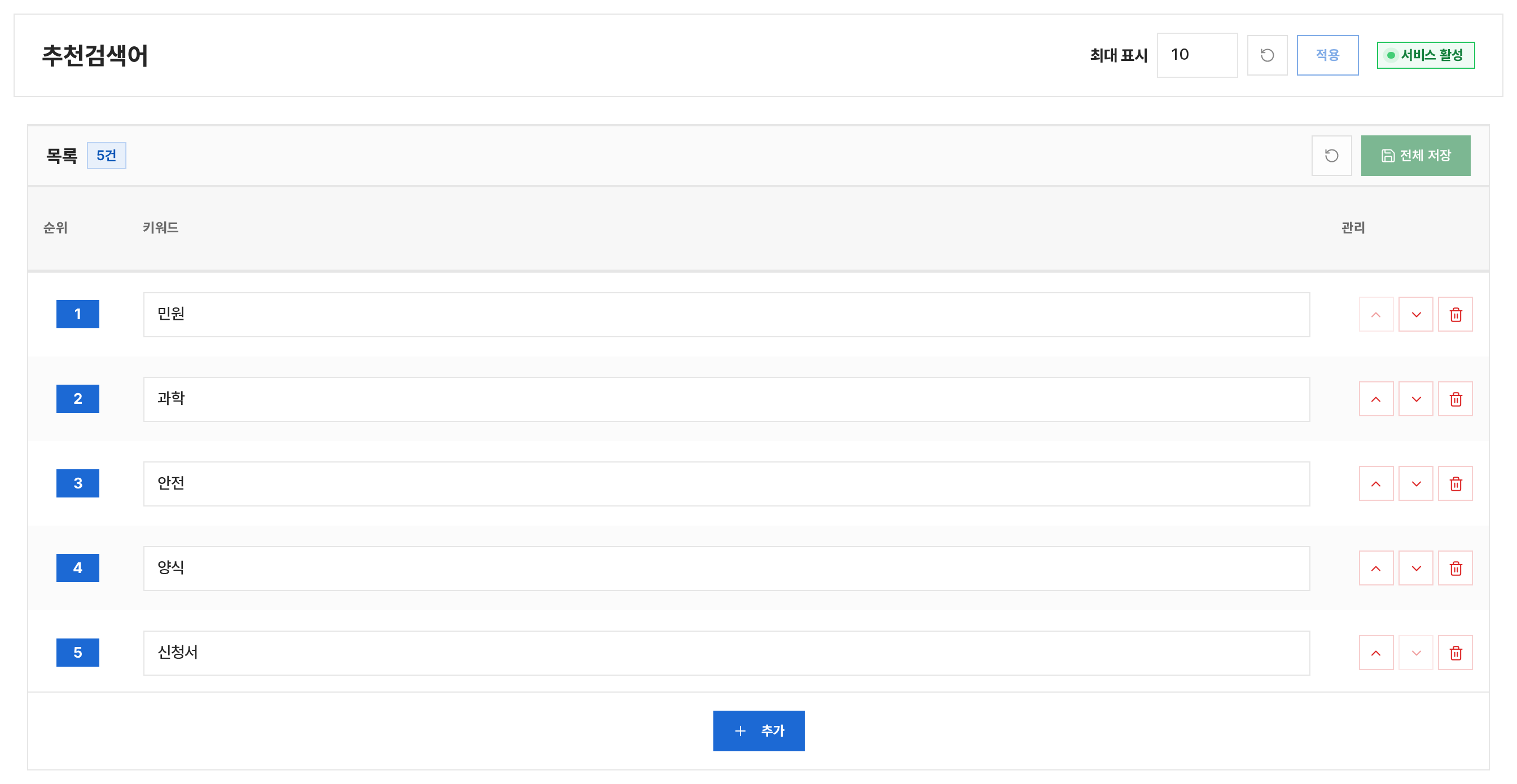
Task: Edit the 과학 keyword field
Action: point(726,399)
